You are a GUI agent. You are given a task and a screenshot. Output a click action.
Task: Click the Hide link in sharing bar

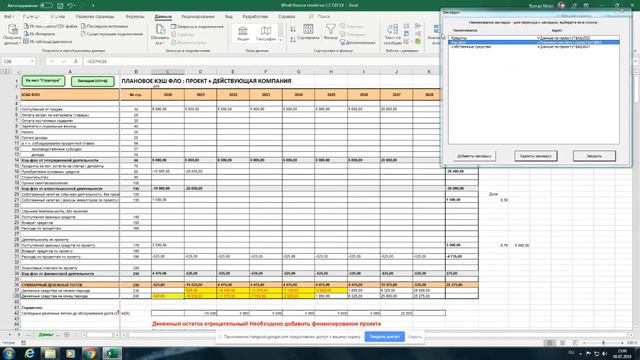(415, 337)
